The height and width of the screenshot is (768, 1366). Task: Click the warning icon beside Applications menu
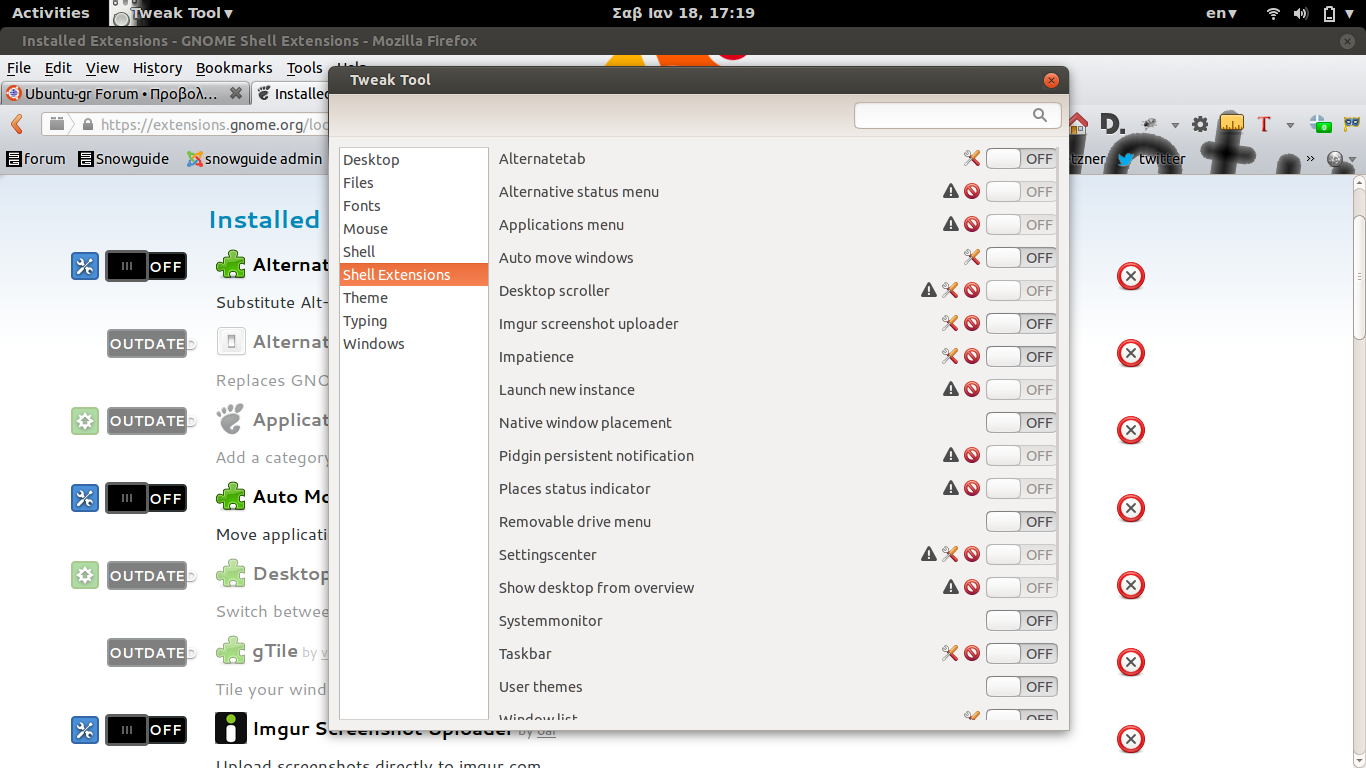[x=951, y=224]
